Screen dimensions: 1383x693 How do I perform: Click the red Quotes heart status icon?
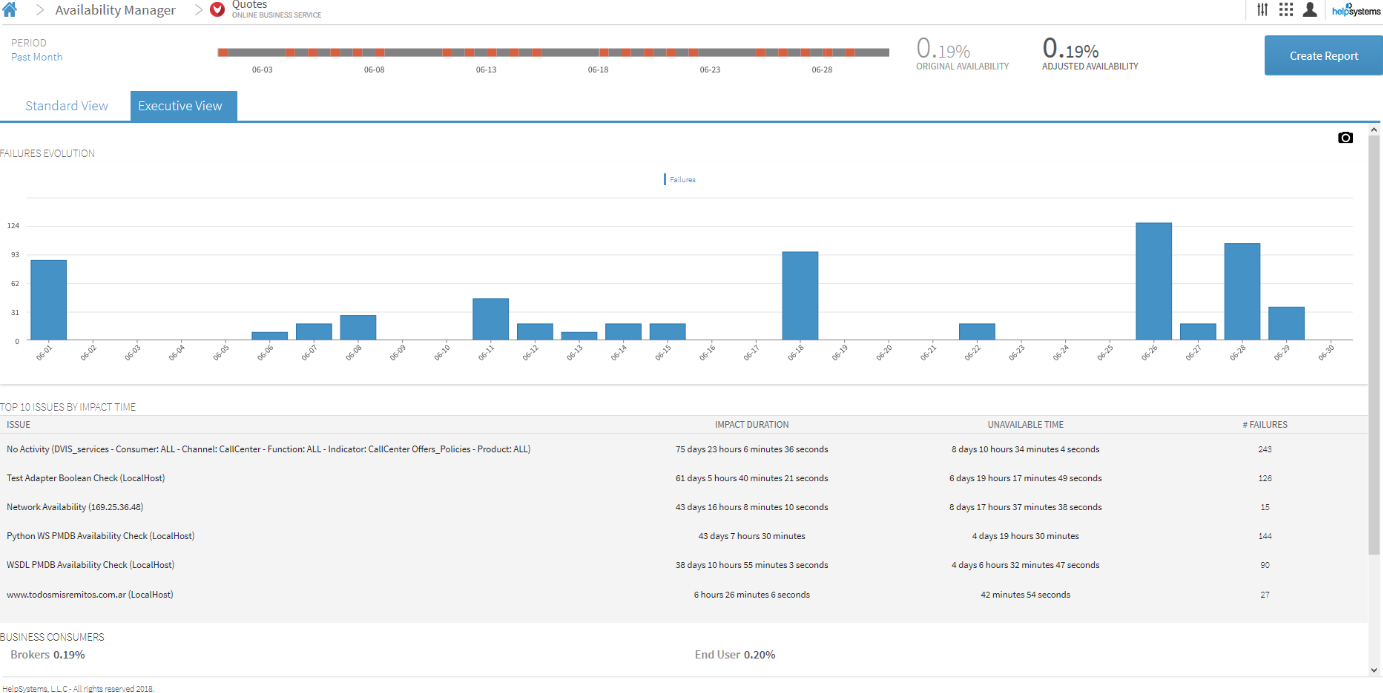coord(217,10)
